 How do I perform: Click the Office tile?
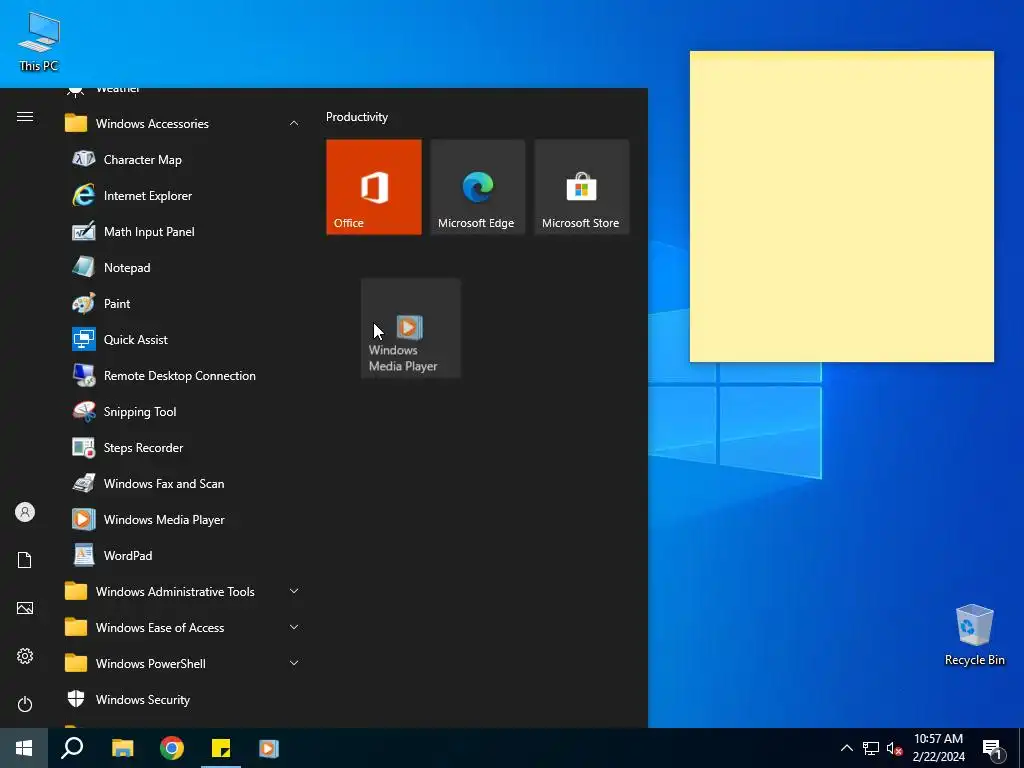tap(374, 187)
